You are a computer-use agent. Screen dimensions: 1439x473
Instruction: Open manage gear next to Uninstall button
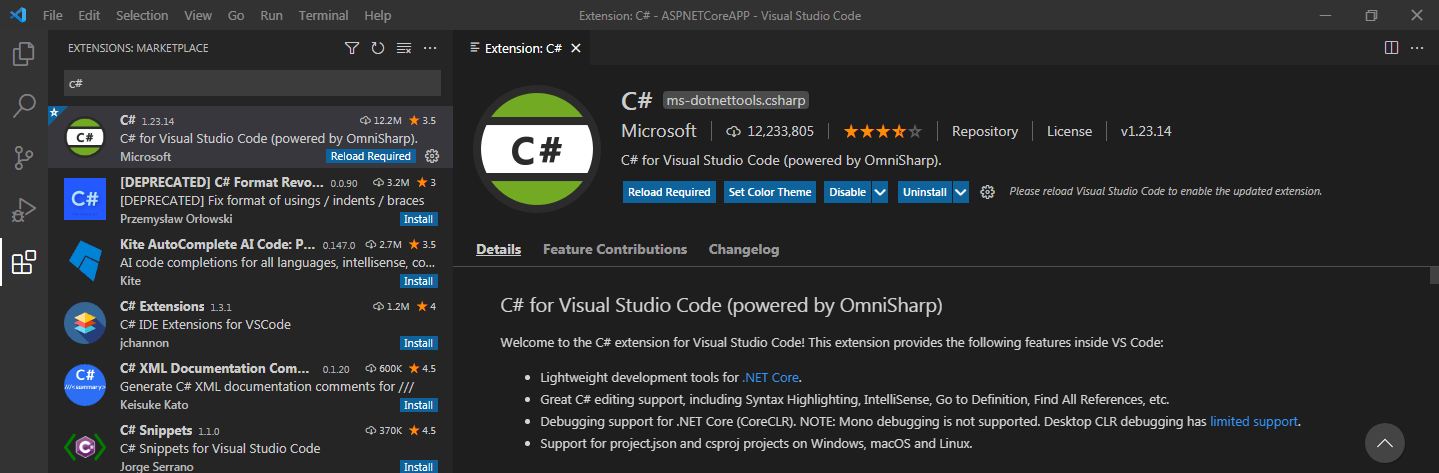coord(987,192)
